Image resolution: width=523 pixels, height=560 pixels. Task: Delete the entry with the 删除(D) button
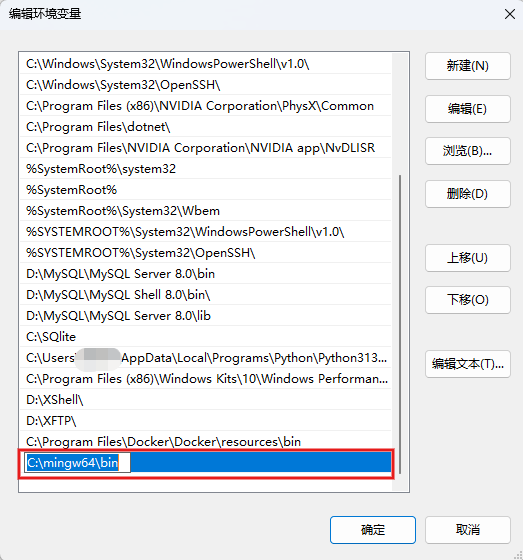coord(468,194)
